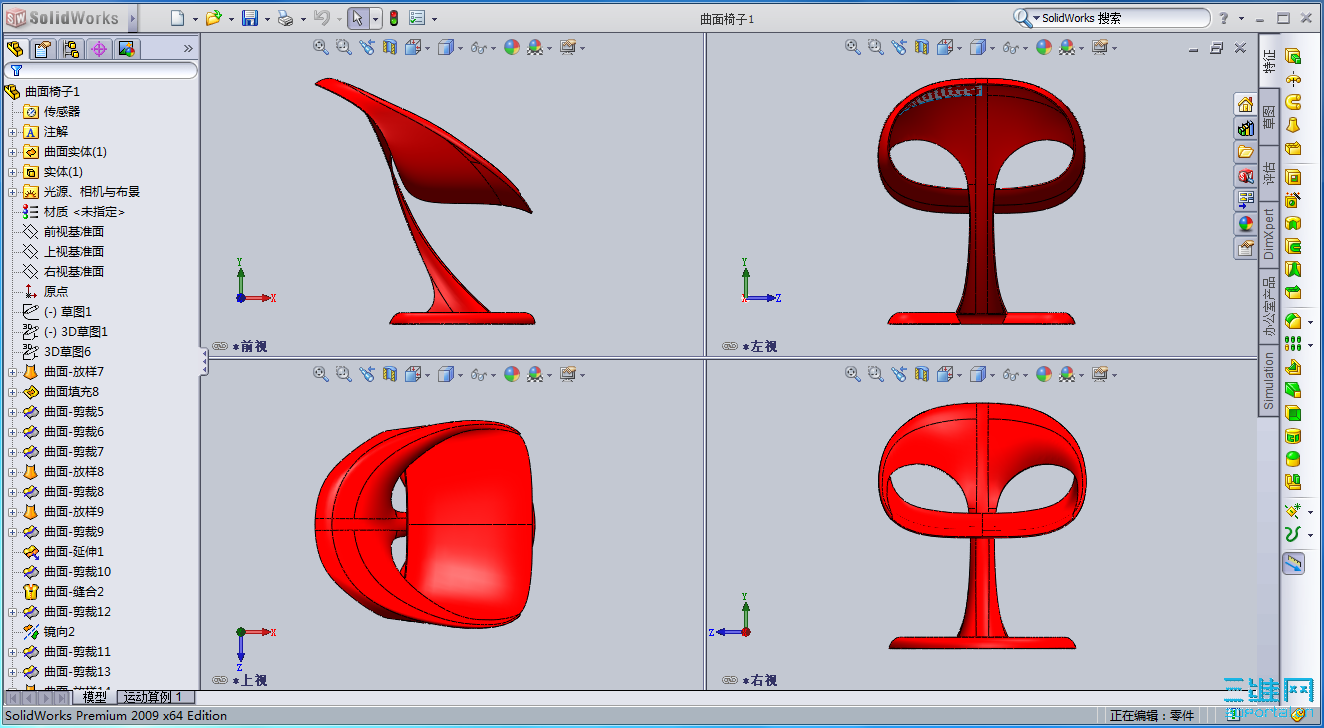
Task: Open Design Library icon in task pane
Action: [x=1246, y=128]
